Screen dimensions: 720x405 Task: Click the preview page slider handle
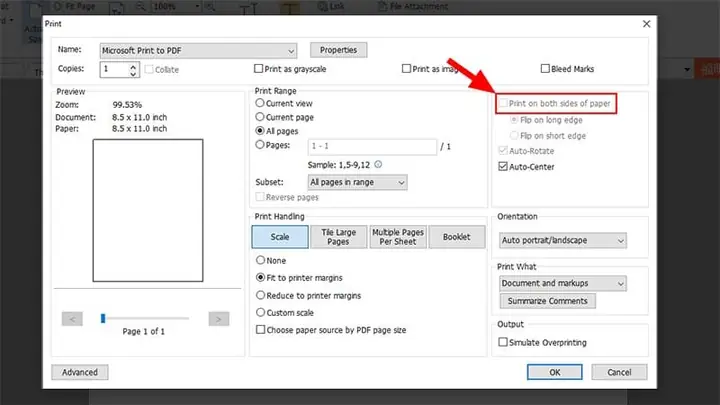[103, 318]
